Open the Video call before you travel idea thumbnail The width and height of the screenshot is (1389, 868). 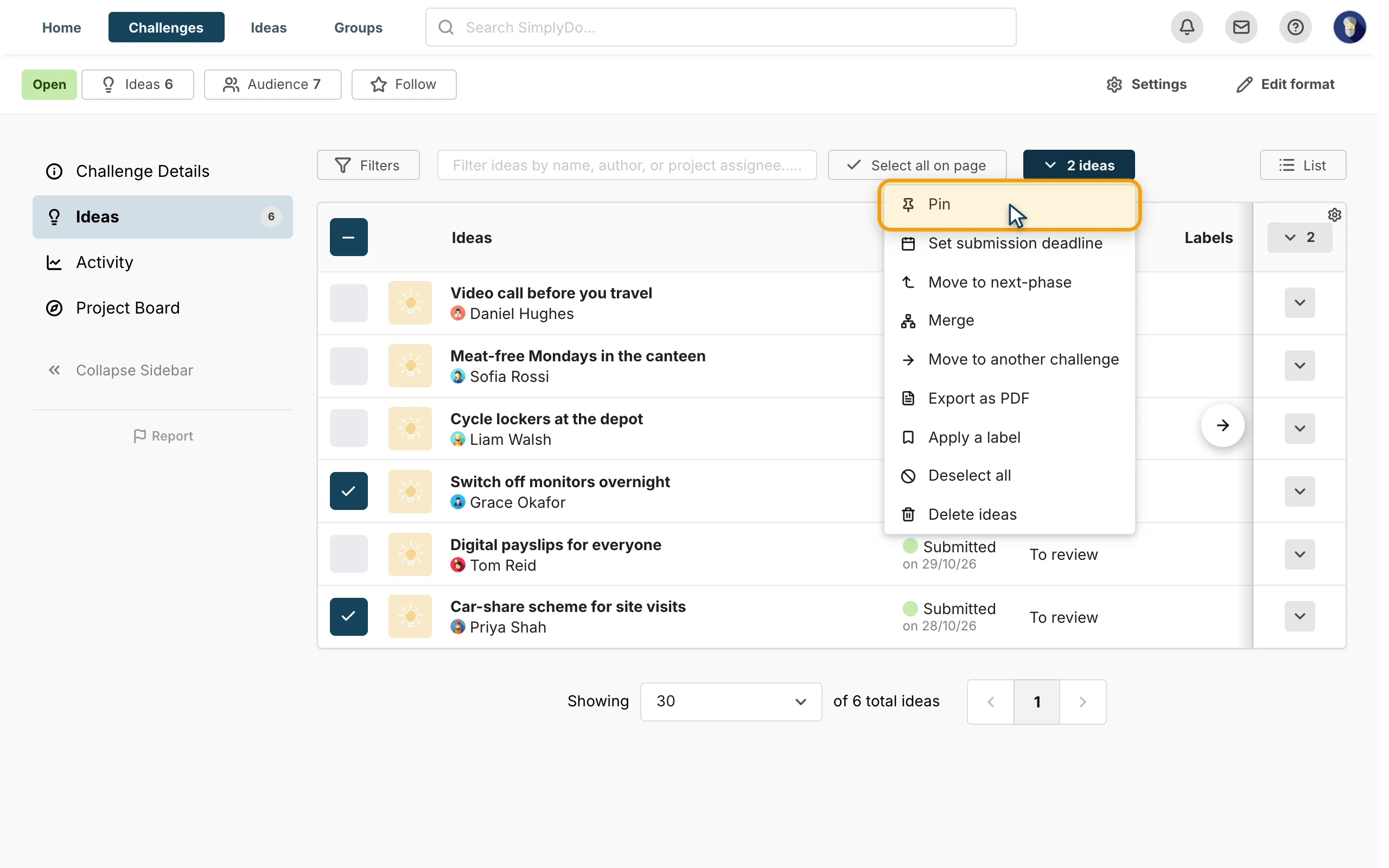coord(410,303)
